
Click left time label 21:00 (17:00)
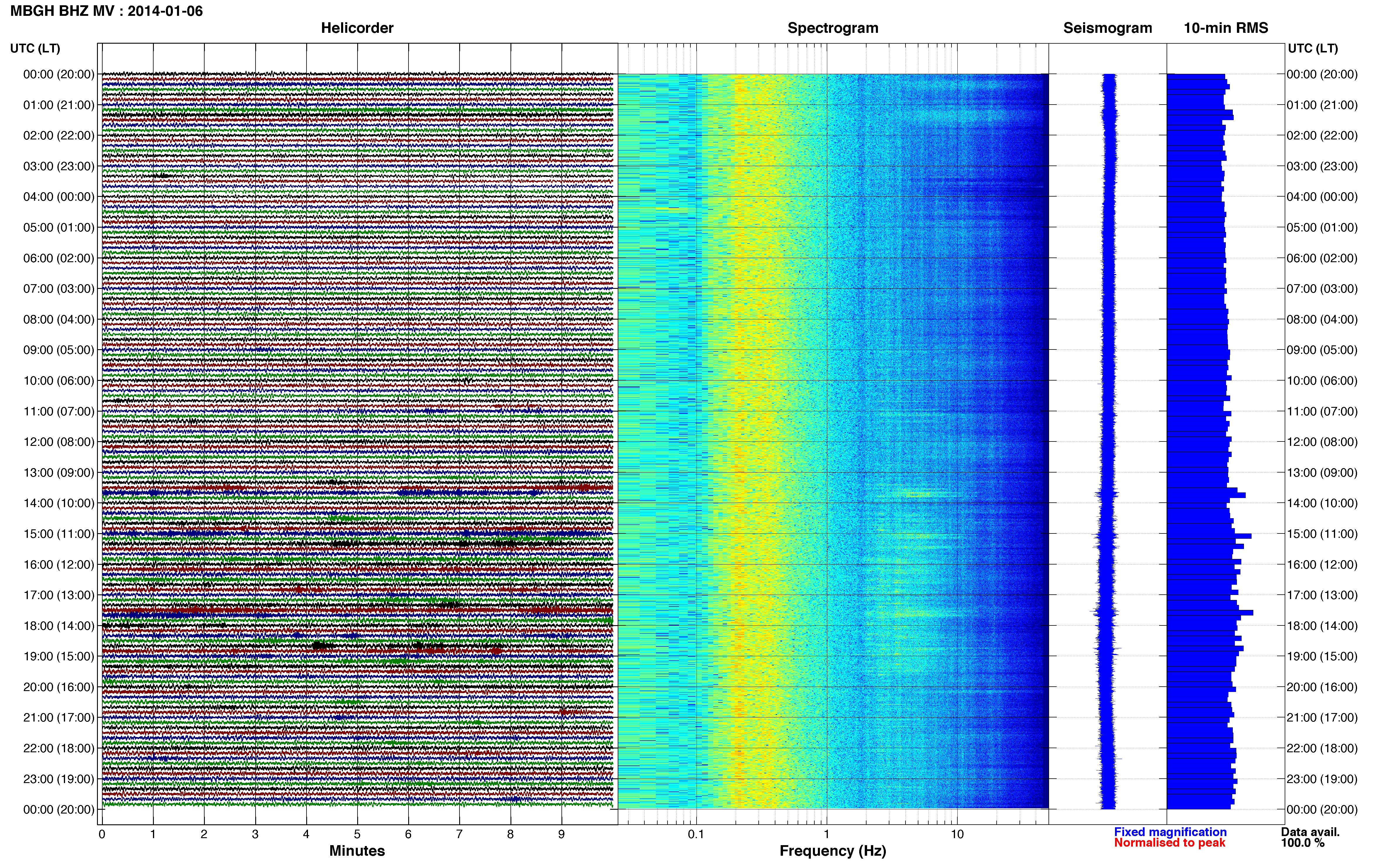coord(59,718)
